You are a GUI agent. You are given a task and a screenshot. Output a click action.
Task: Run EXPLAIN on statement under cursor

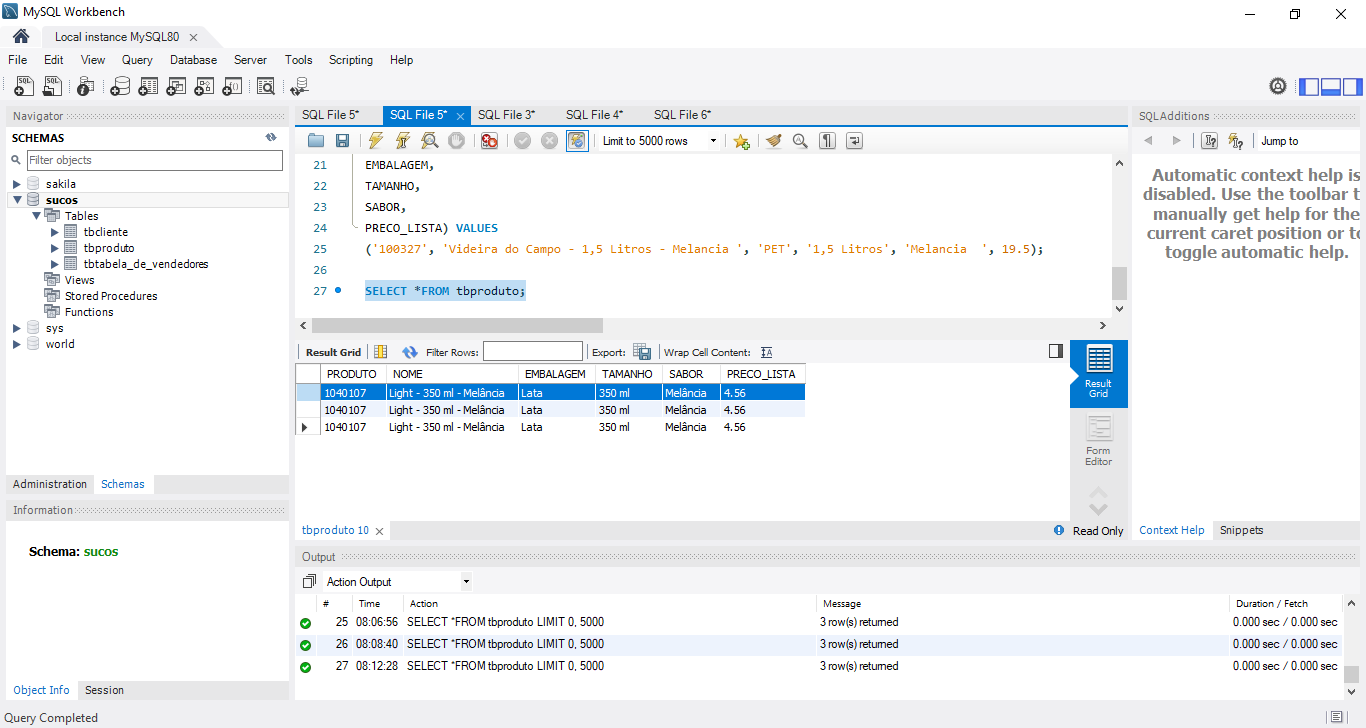pyautogui.click(x=429, y=141)
